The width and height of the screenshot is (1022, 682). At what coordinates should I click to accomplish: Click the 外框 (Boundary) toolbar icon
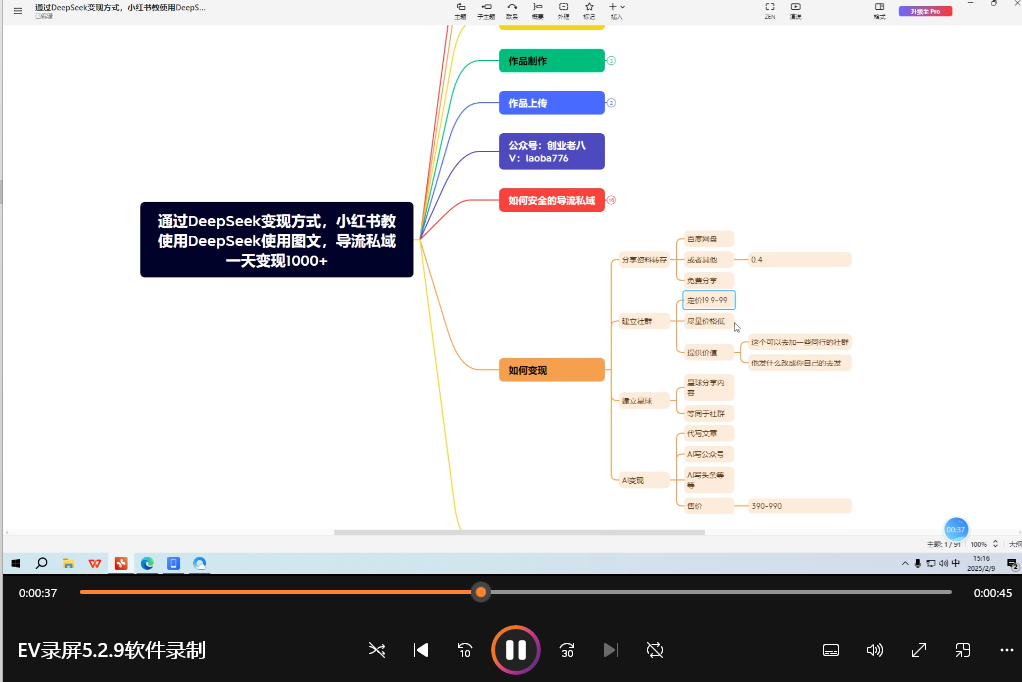(564, 10)
